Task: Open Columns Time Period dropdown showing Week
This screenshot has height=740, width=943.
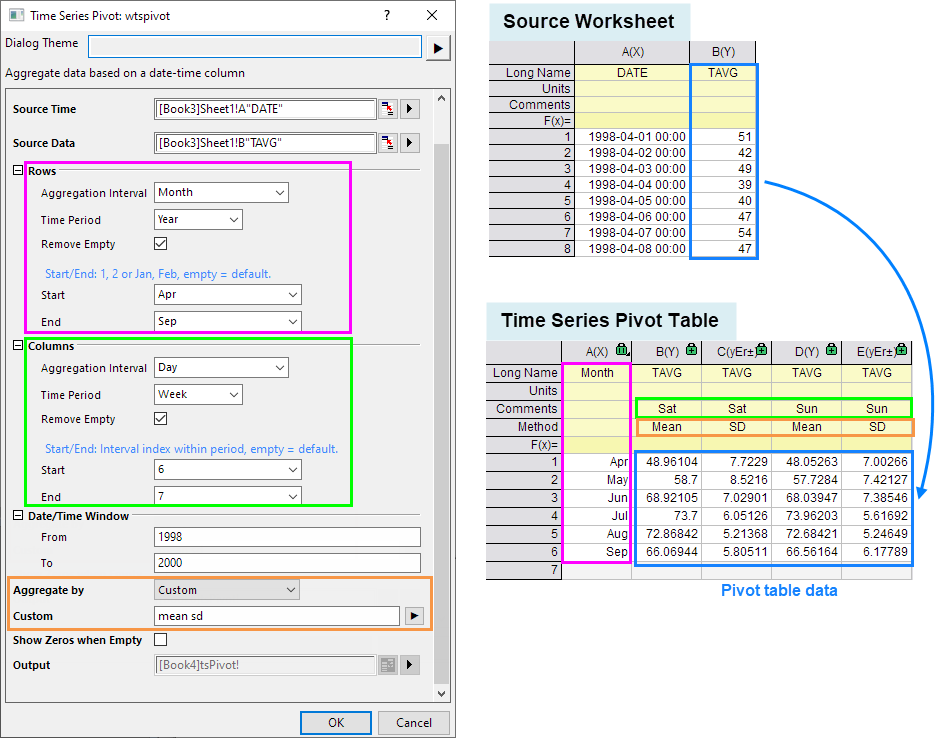Action: [x=199, y=395]
